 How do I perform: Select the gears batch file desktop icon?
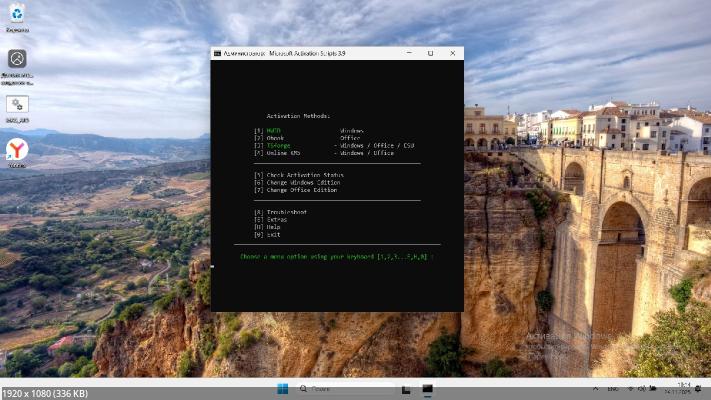[17, 104]
